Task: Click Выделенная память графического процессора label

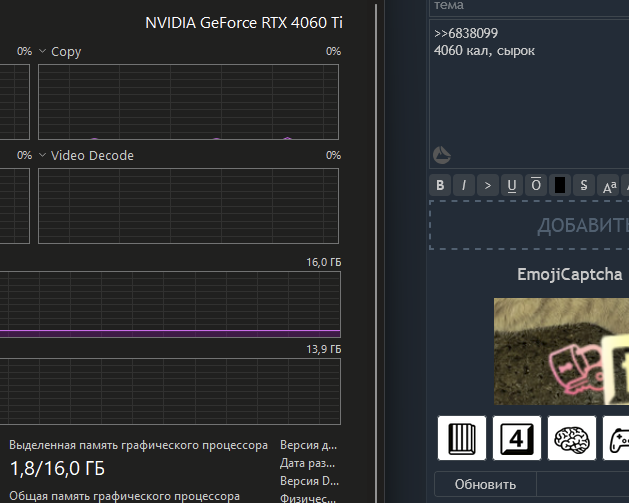Action: [138, 445]
